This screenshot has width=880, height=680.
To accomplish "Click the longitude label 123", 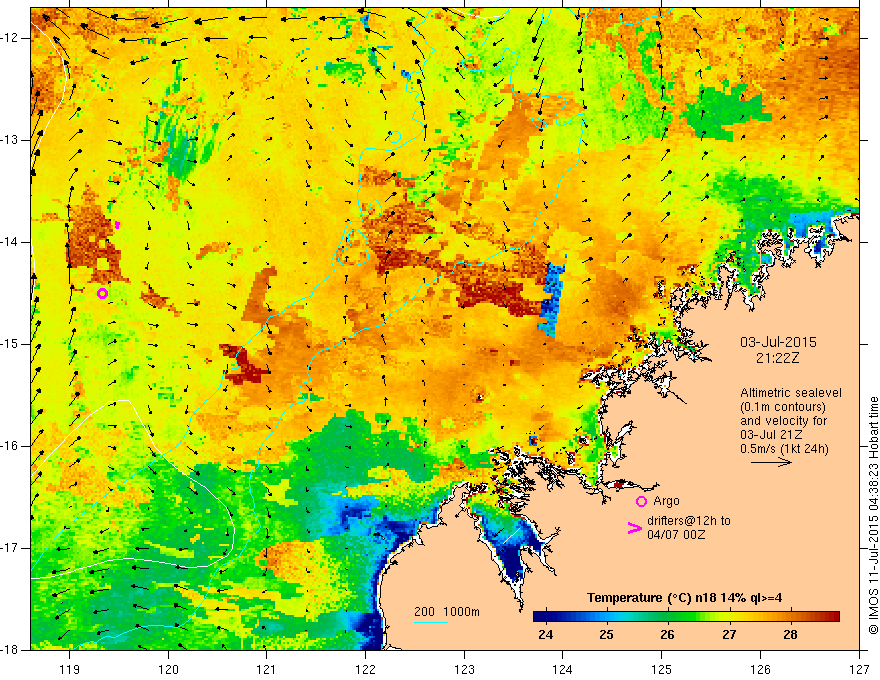I will tap(464, 669).
